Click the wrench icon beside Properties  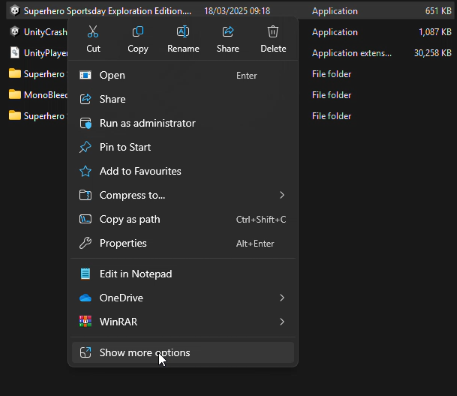(85, 243)
